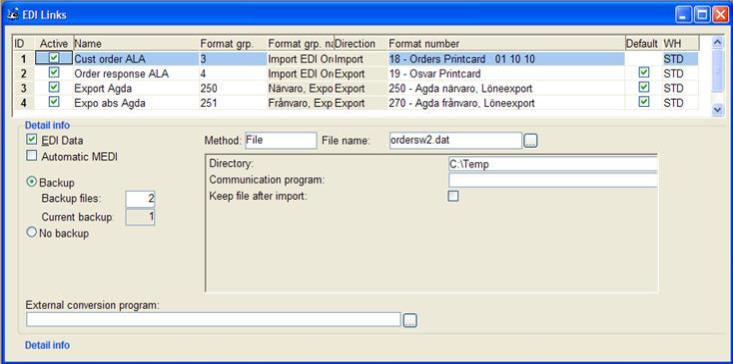The height and width of the screenshot is (364, 733).
Task: Click the Communication program input field
Action: point(553,180)
